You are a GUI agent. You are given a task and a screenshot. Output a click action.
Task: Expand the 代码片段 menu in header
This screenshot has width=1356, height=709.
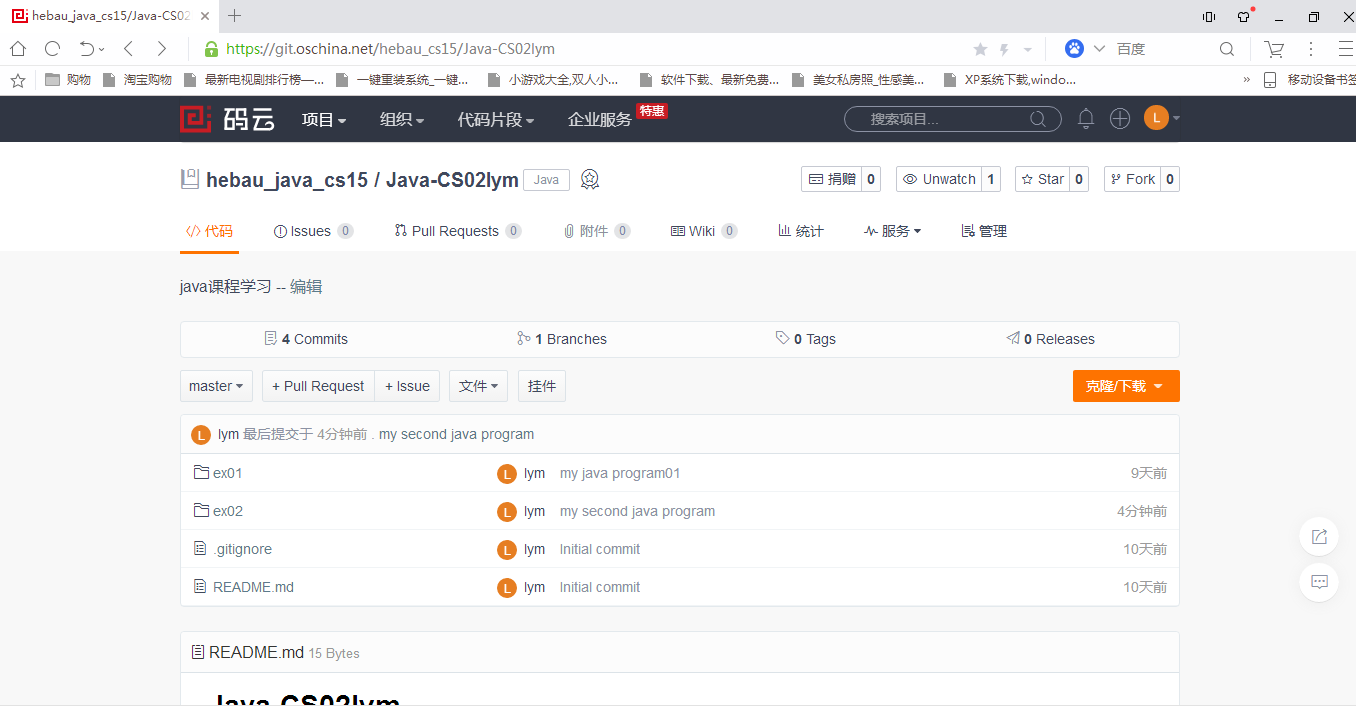click(x=496, y=120)
